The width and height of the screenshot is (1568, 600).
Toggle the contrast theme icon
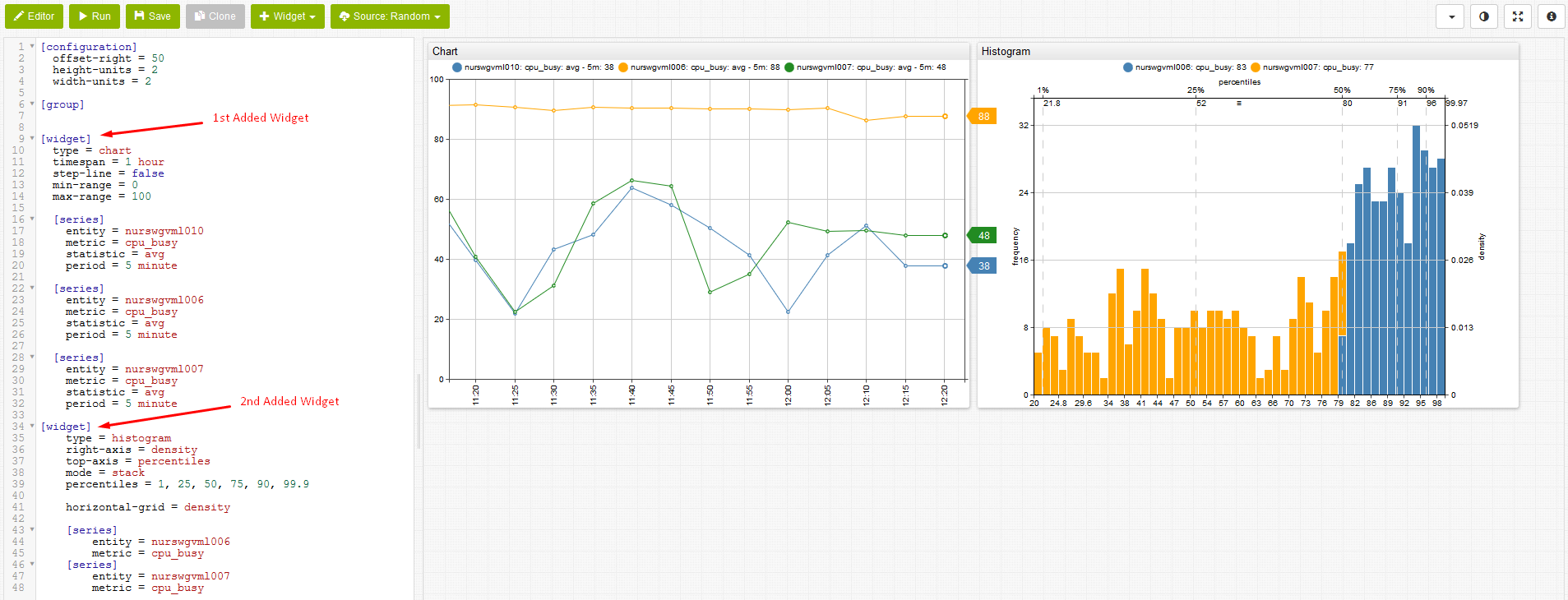point(1484,16)
